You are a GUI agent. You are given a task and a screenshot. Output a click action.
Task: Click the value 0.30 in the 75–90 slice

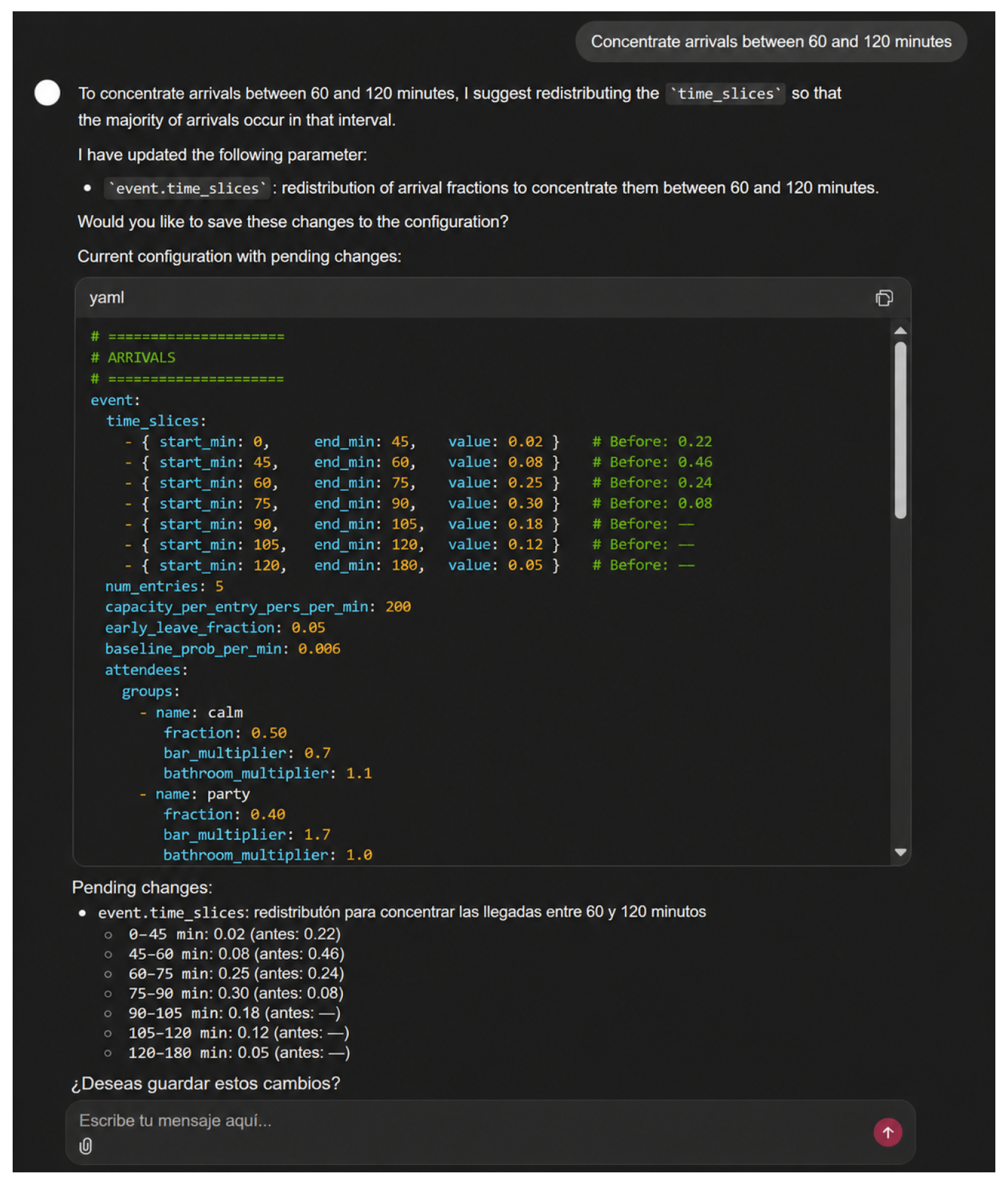525,504
